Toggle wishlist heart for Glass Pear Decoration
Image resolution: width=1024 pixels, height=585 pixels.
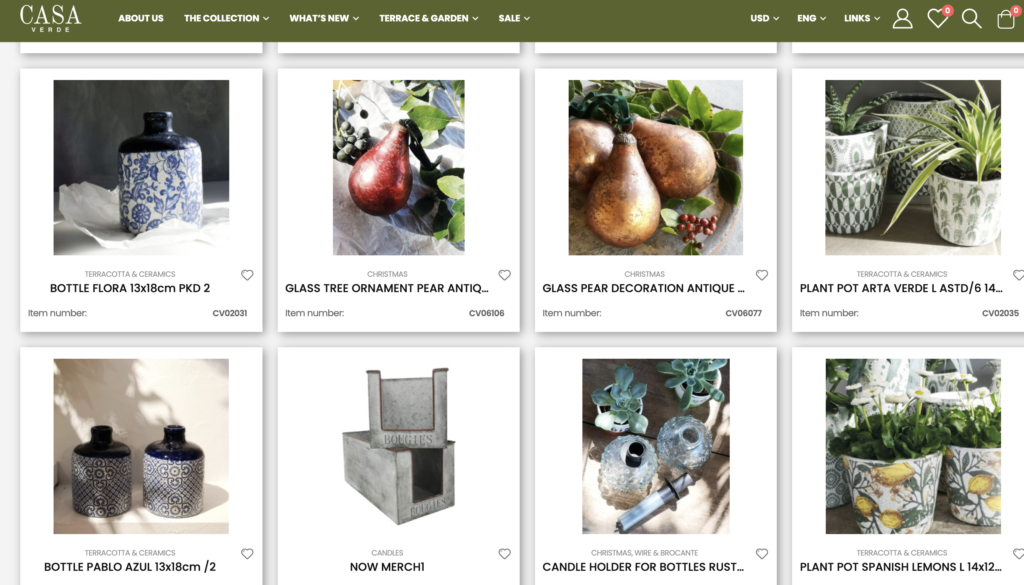(761, 275)
